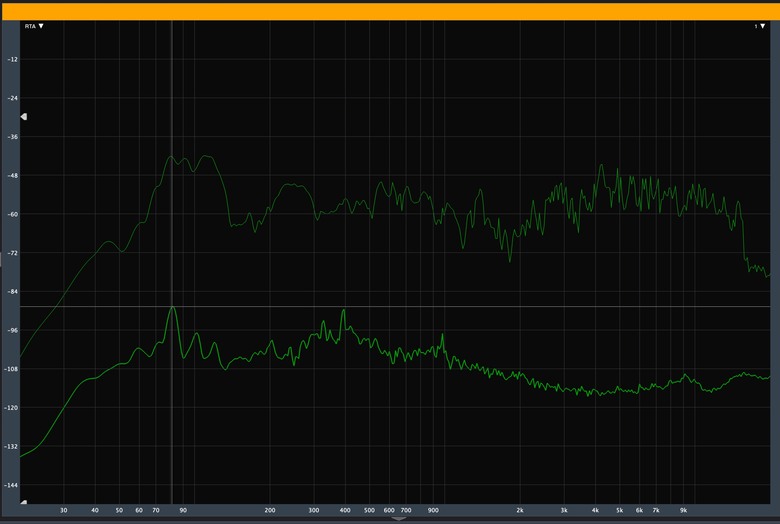Image resolution: width=780 pixels, height=524 pixels.
Task: Click the -24 dB amplitude axis label
Action: (12, 98)
